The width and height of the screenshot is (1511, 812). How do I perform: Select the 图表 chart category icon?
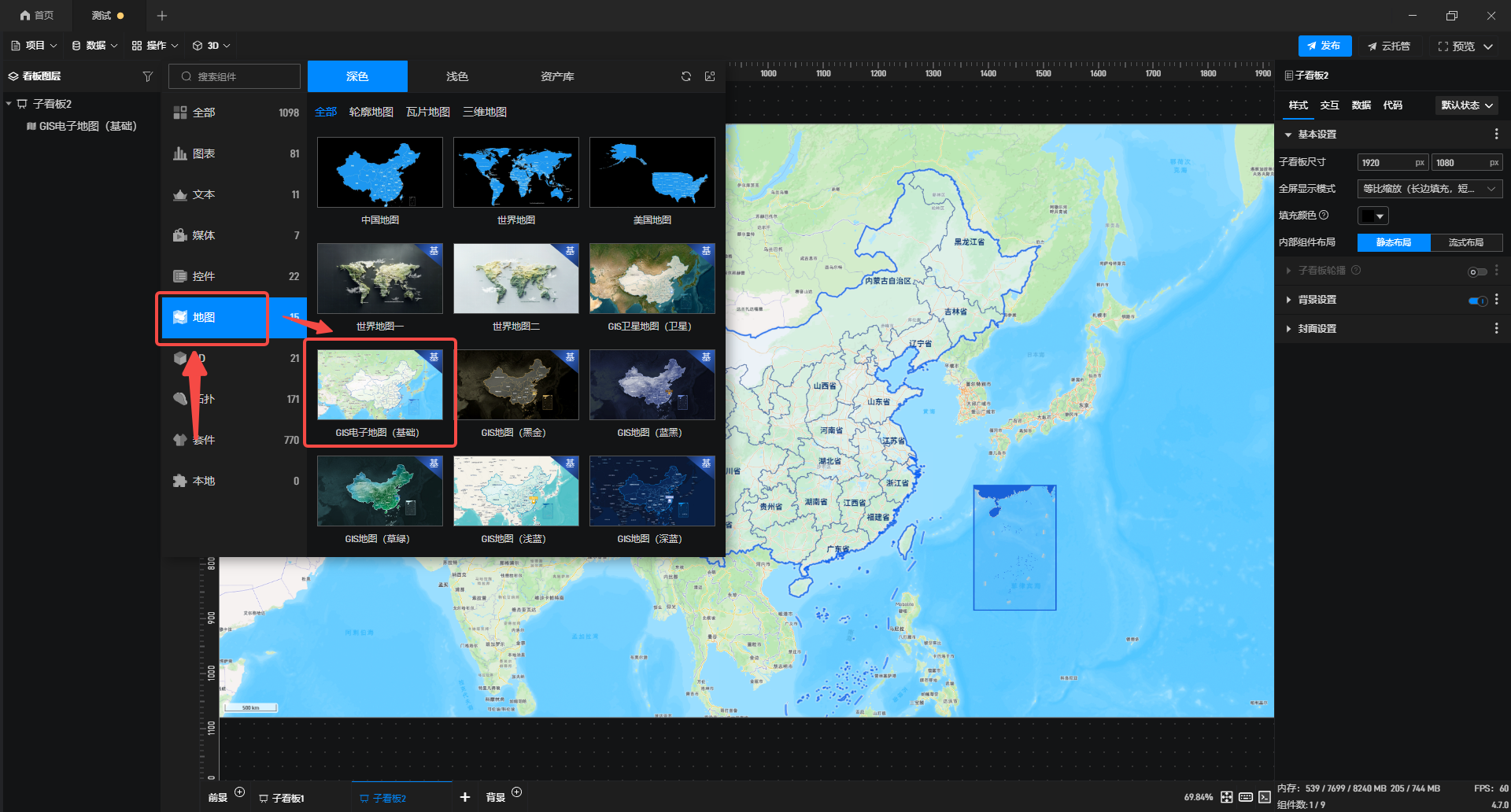click(x=180, y=153)
